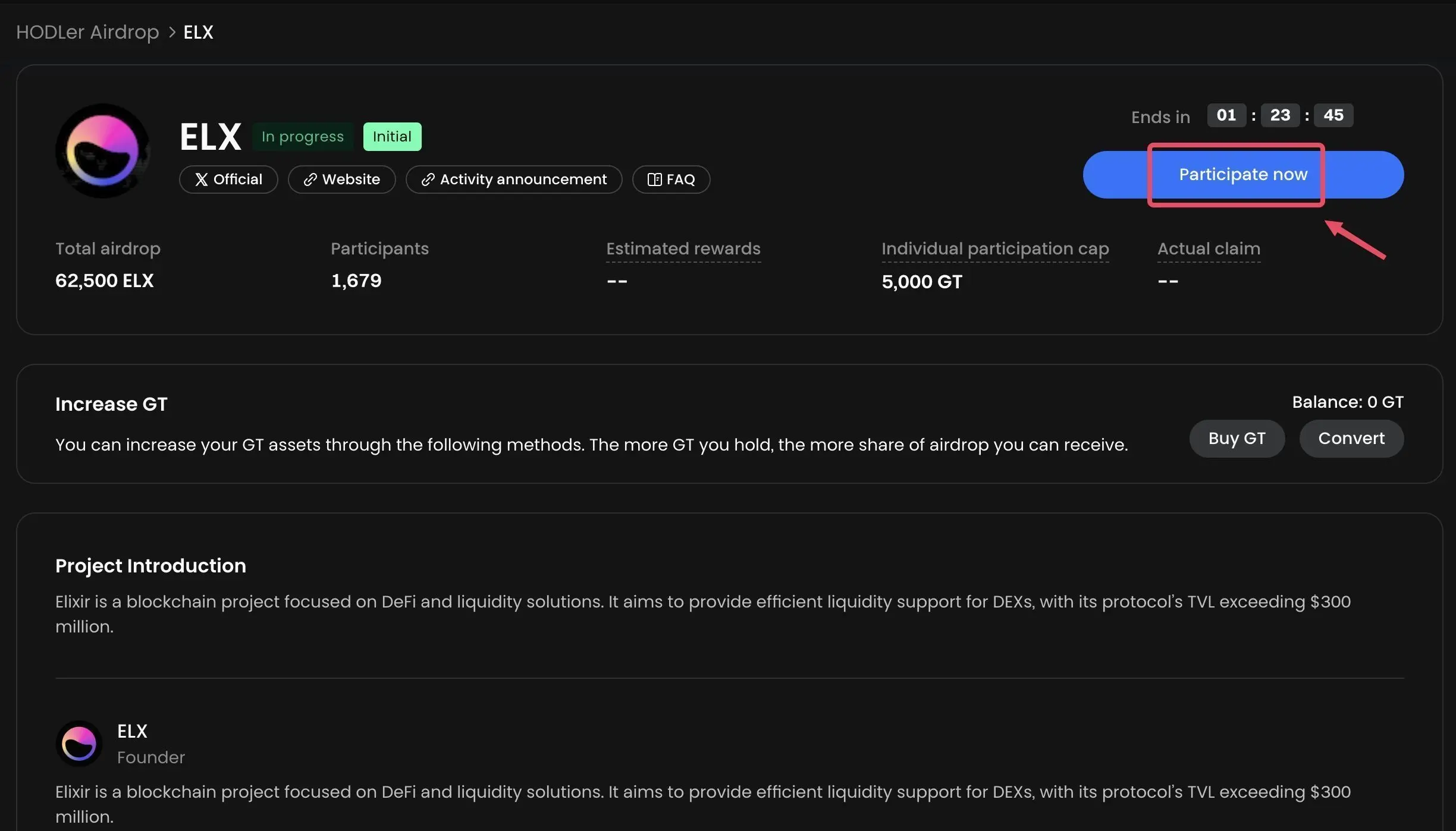
Task: Click the X icon on Official button
Action: point(202,180)
